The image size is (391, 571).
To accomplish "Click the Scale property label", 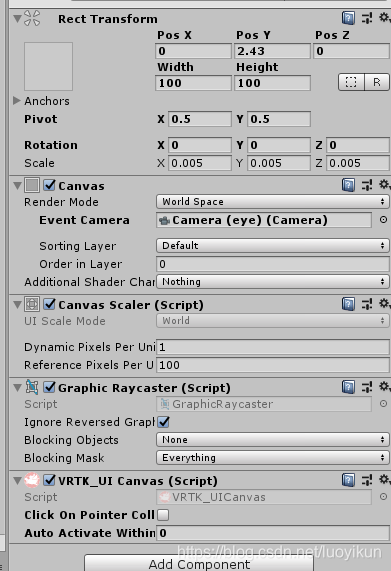I will (x=39, y=163).
